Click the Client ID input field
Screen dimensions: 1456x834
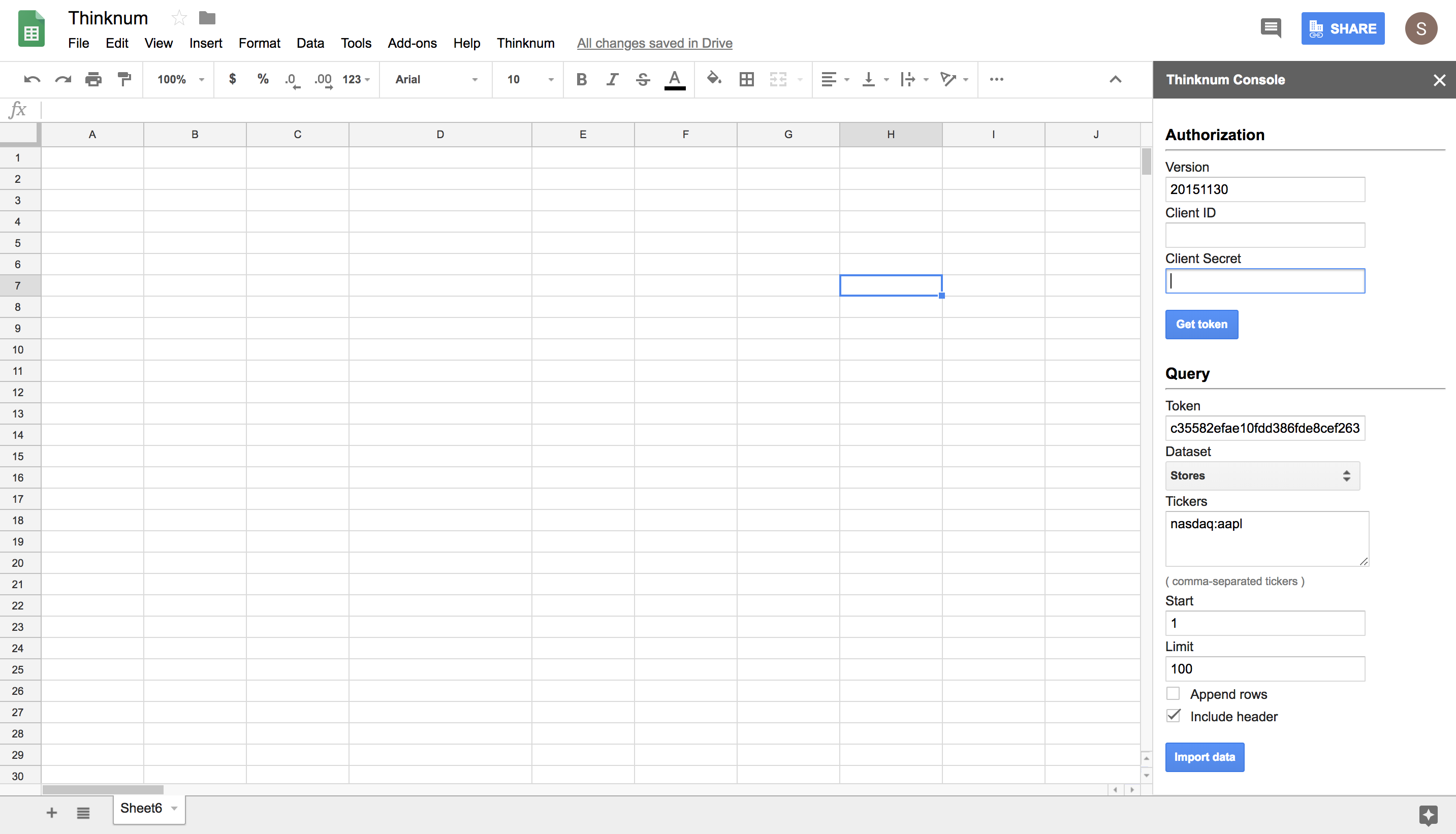(x=1264, y=236)
